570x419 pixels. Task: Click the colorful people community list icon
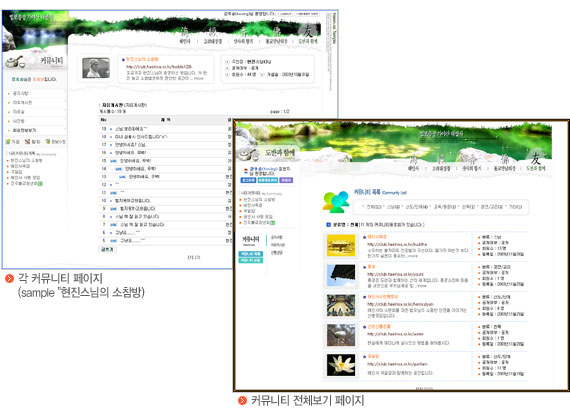[x=336, y=202]
